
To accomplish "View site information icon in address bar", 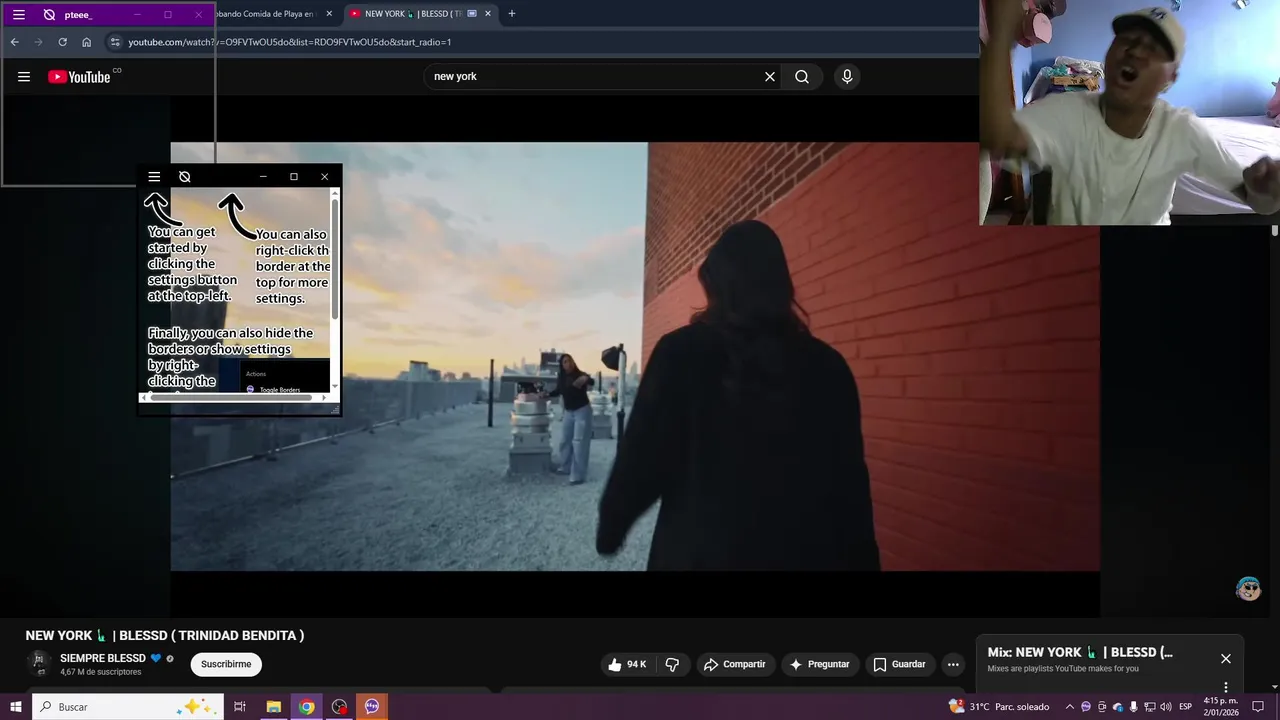I will point(115,42).
